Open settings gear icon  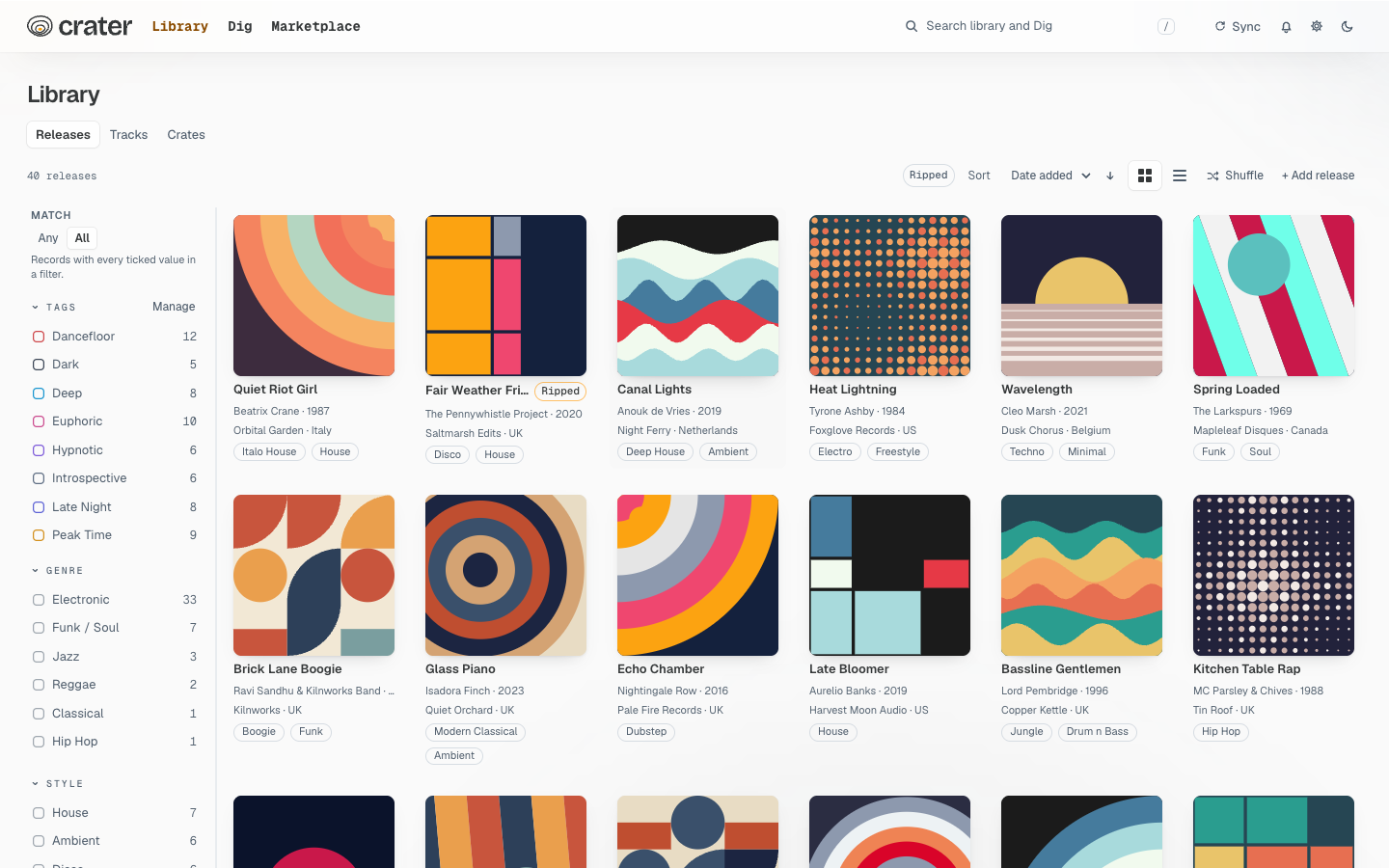[x=1317, y=26]
